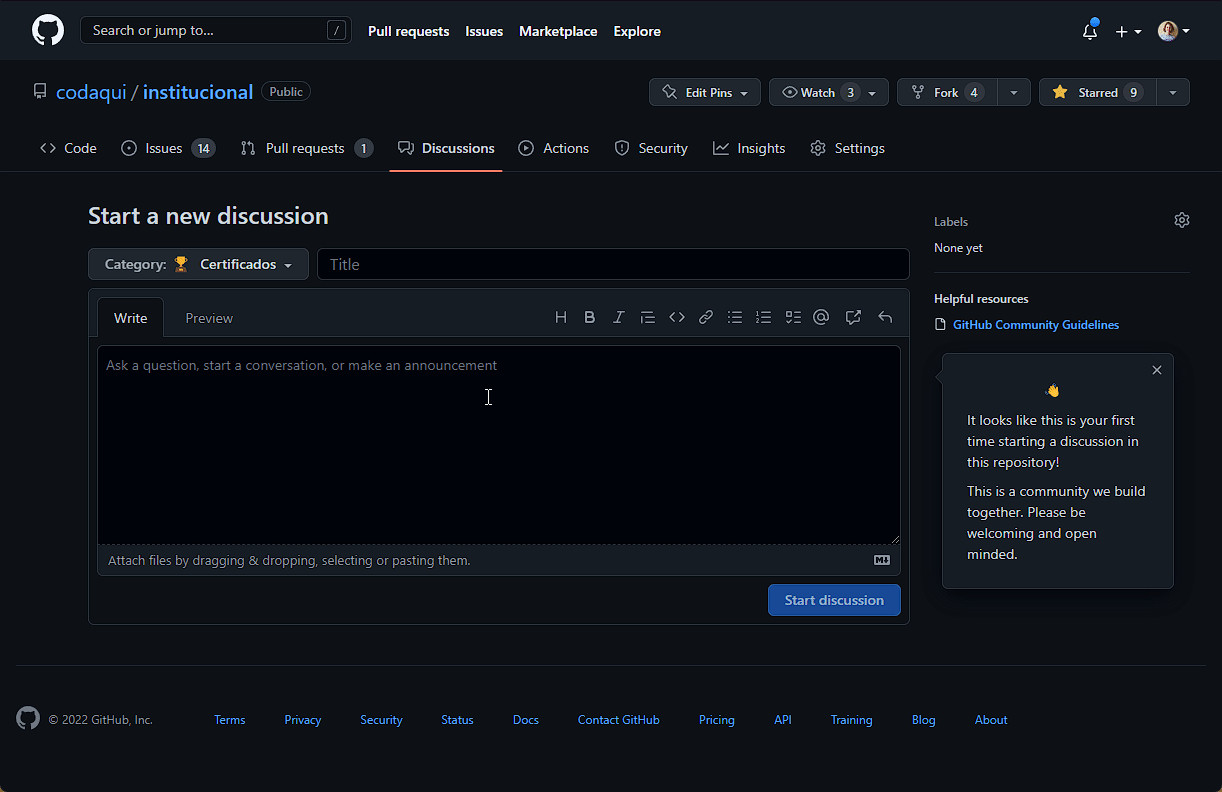Open the Fork options dropdown arrow
1222x792 pixels.
1014,92
